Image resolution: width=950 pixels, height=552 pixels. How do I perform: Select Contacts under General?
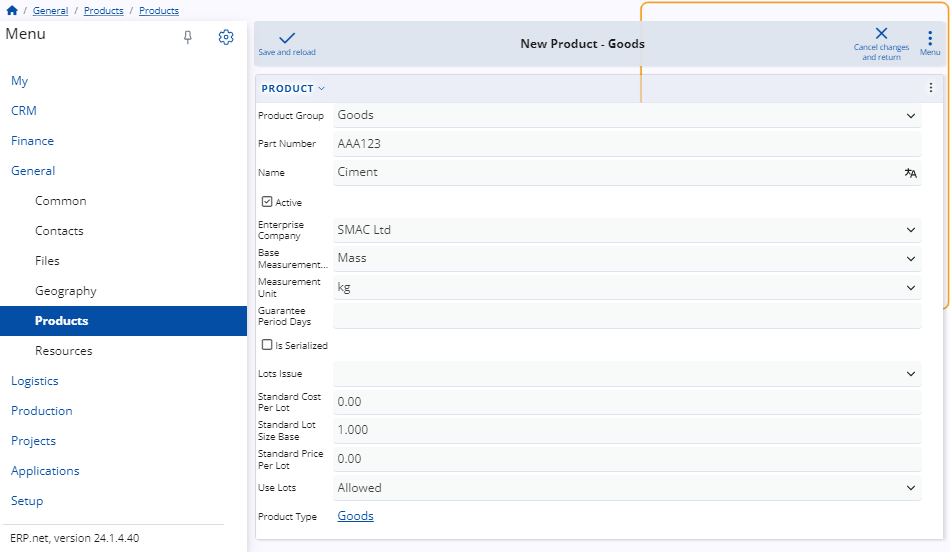click(x=59, y=231)
